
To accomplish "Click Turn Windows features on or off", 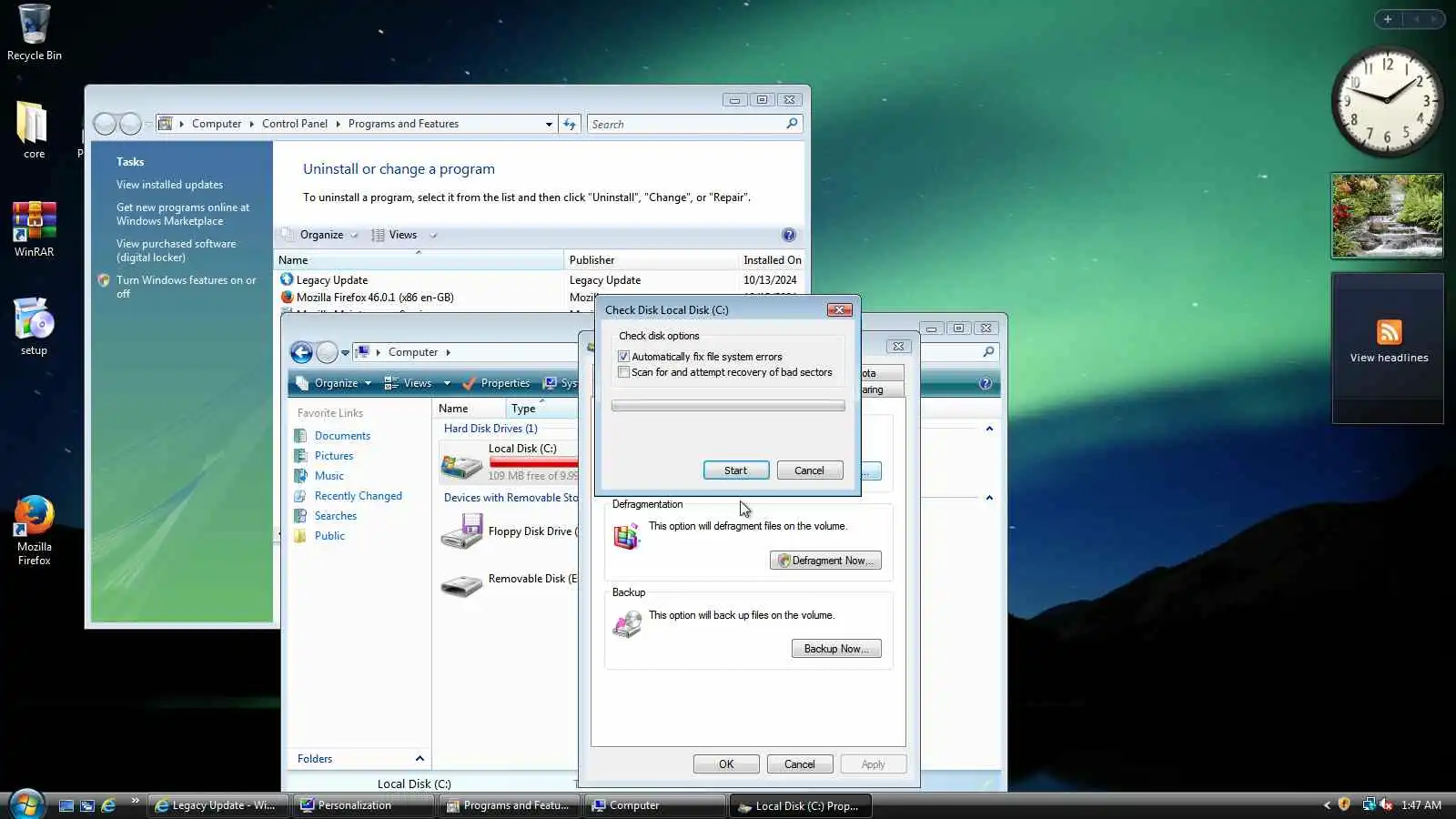I will coord(186,287).
